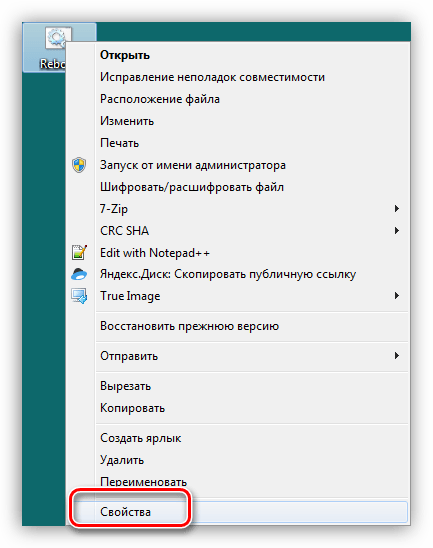Click the Notepad++ icon in the menu

[x=79, y=252]
